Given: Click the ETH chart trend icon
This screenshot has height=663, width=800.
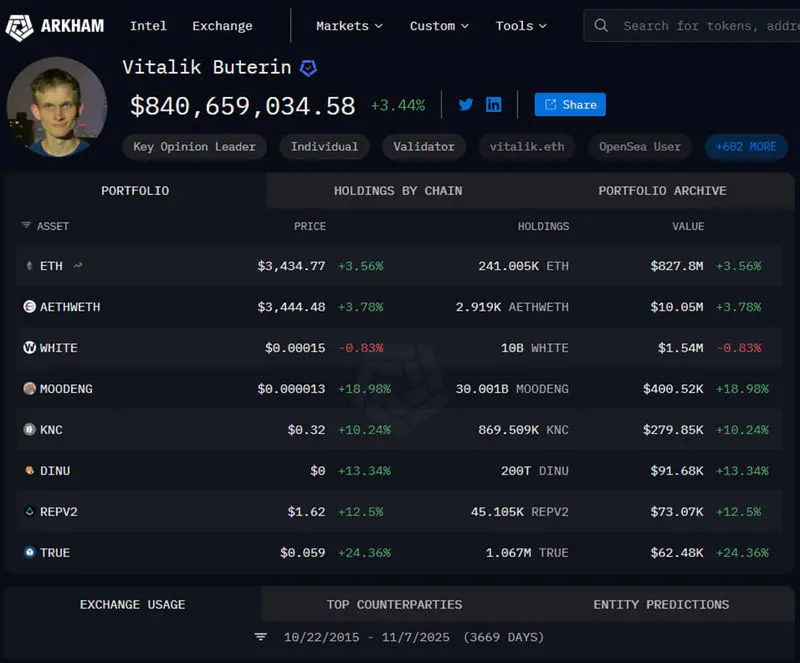Looking at the screenshot, I should click(x=78, y=266).
